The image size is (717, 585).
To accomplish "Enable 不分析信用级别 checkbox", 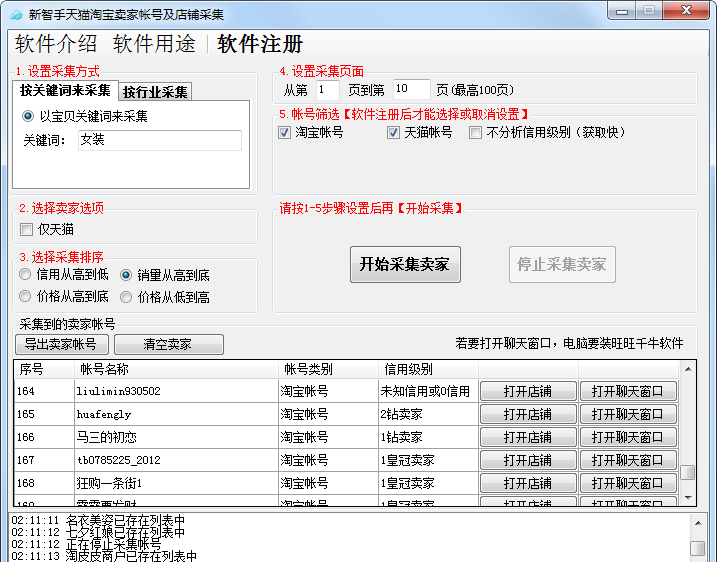I will point(476,133).
